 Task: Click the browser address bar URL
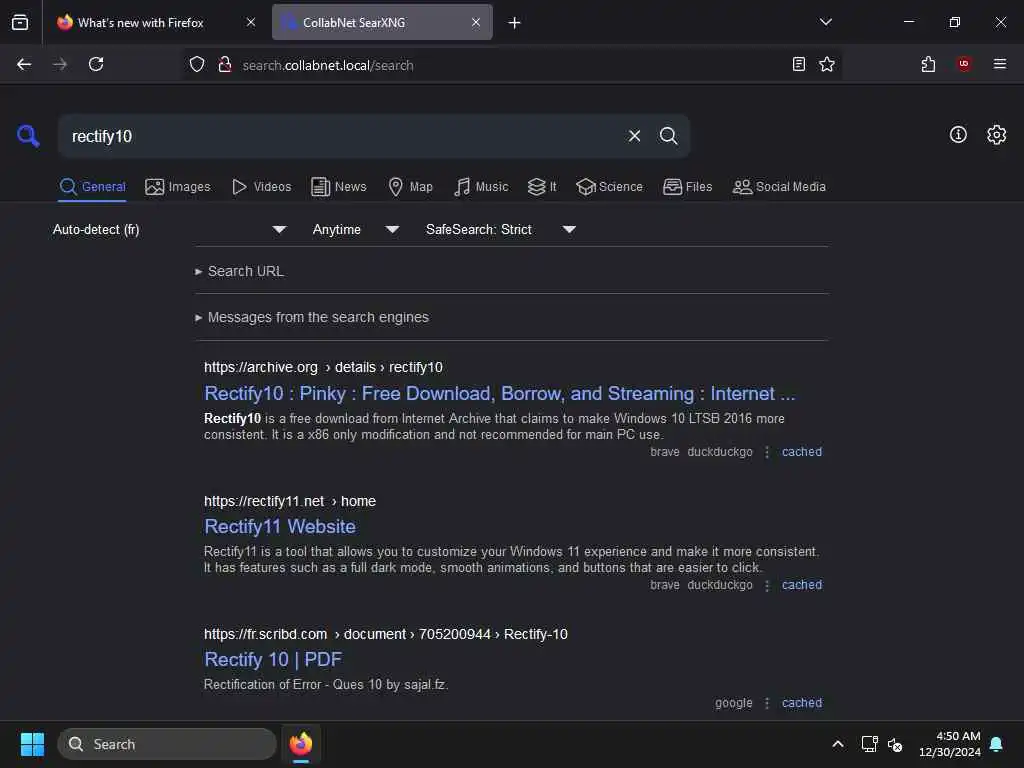328,65
